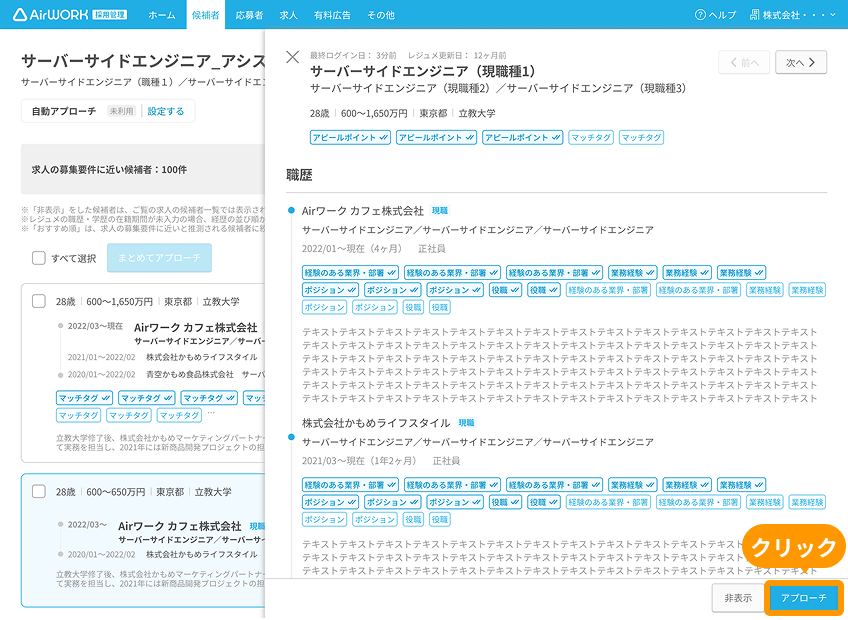This screenshot has width=848, height=620.
Task: Check the すべて選択 checkbox
Action: tap(39, 258)
